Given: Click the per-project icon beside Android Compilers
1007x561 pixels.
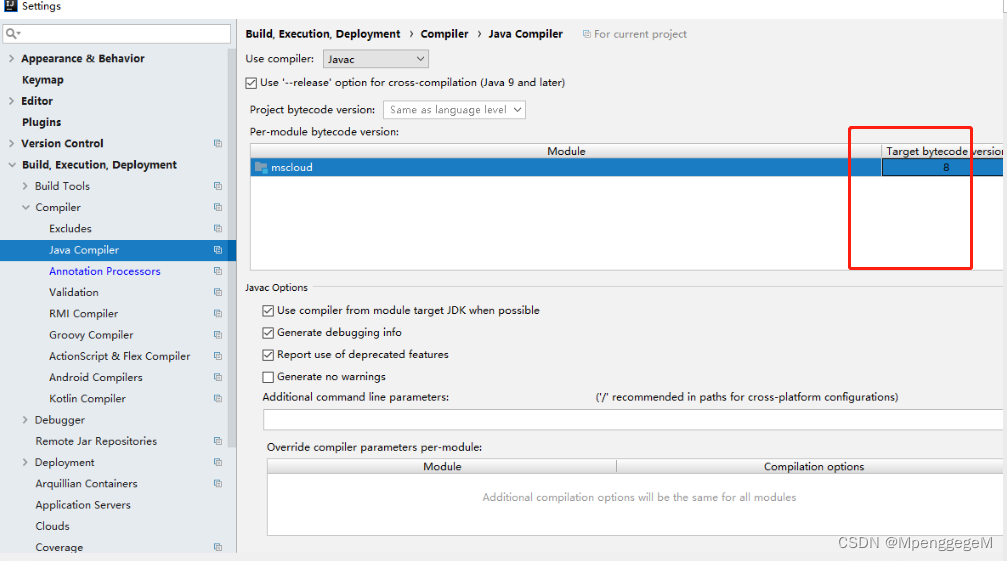Looking at the screenshot, I should coord(218,377).
